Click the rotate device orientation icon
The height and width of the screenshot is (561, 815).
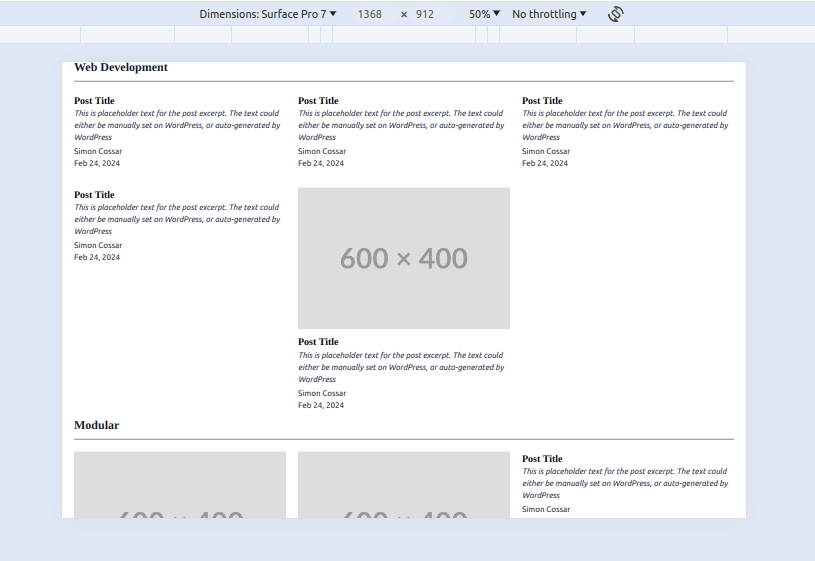(x=615, y=14)
